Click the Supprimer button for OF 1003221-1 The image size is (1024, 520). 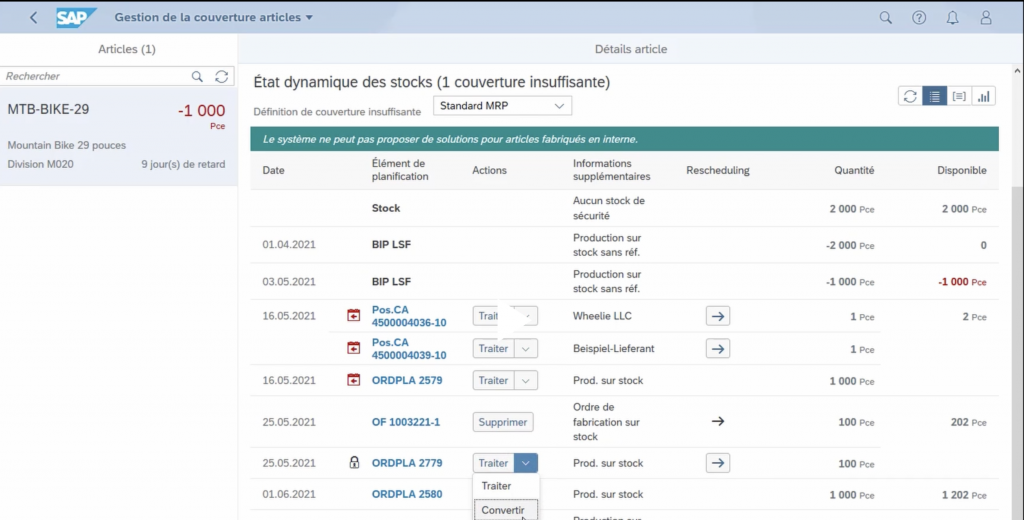click(x=503, y=422)
